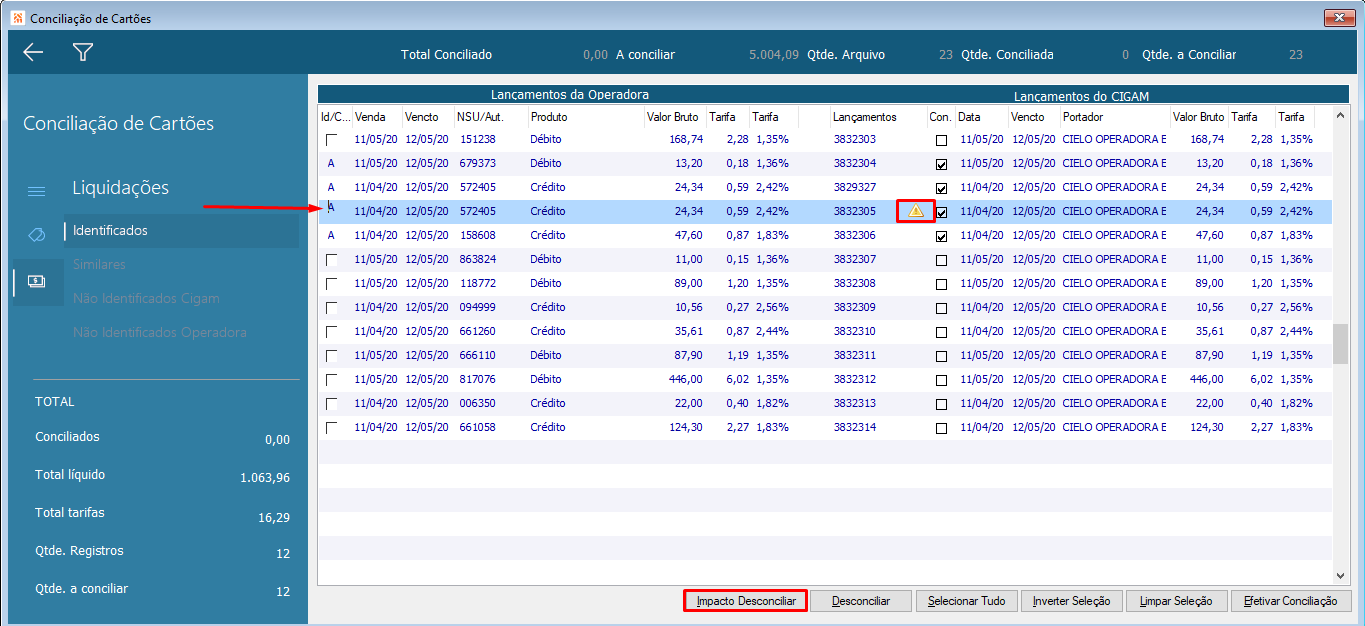Click the application icon in title bar
1365x626 pixels.
(x=17, y=18)
